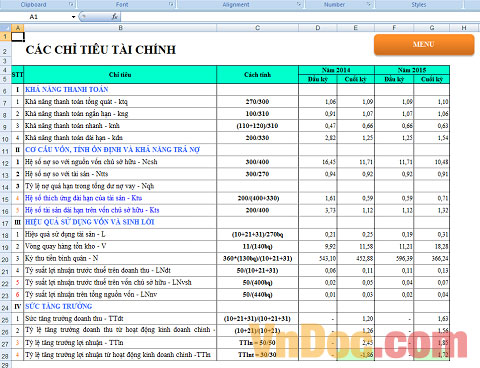Screen dimensions: 480x368
Task: Click Vòng quay hàng tồn kho - V label
Action: pos(65,246)
